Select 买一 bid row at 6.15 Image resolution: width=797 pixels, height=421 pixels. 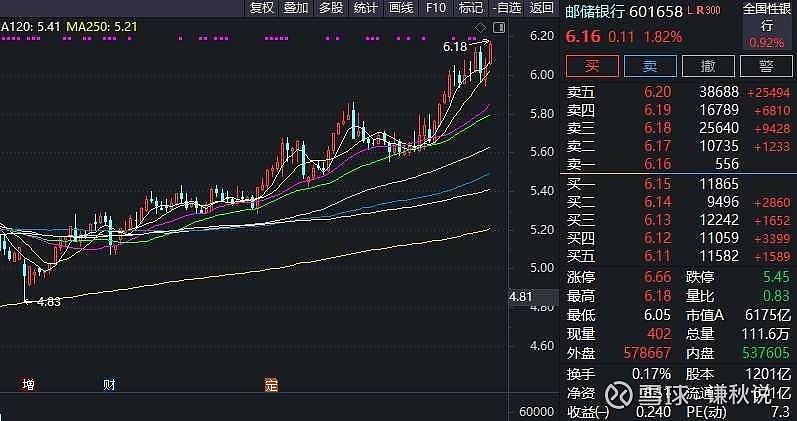[678, 184]
